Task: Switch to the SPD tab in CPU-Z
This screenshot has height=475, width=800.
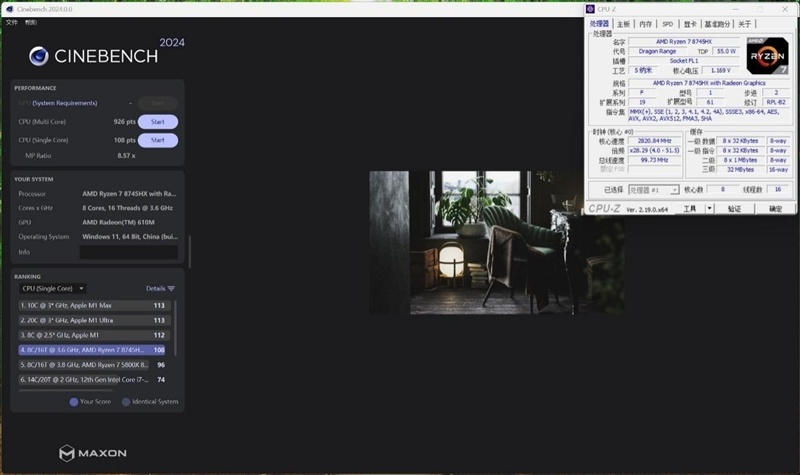Action: [x=667, y=24]
